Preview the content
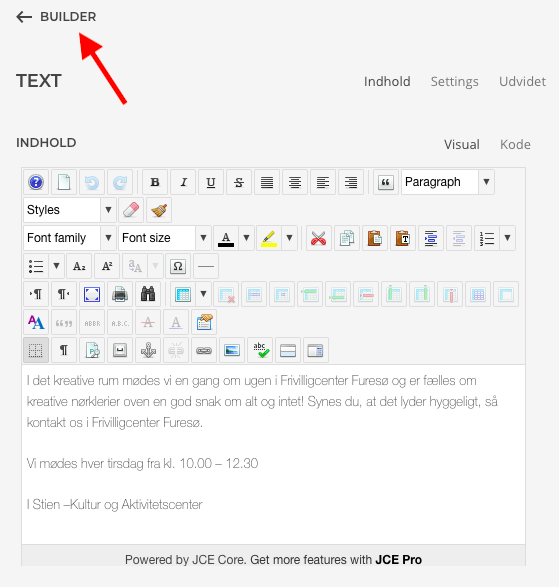The height and width of the screenshot is (587, 559). 92,350
